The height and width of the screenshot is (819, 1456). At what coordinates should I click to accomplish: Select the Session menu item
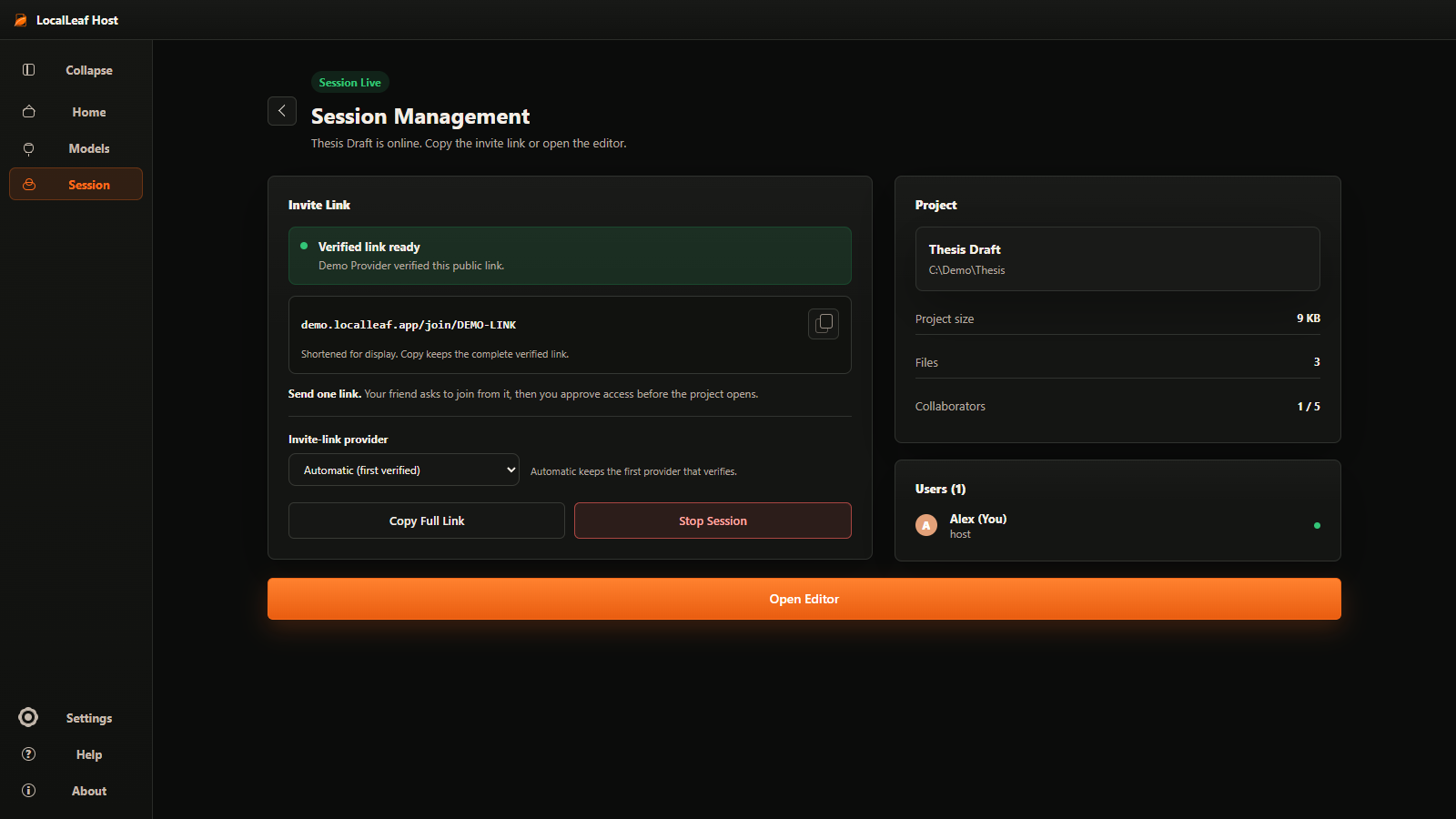[76, 185]
